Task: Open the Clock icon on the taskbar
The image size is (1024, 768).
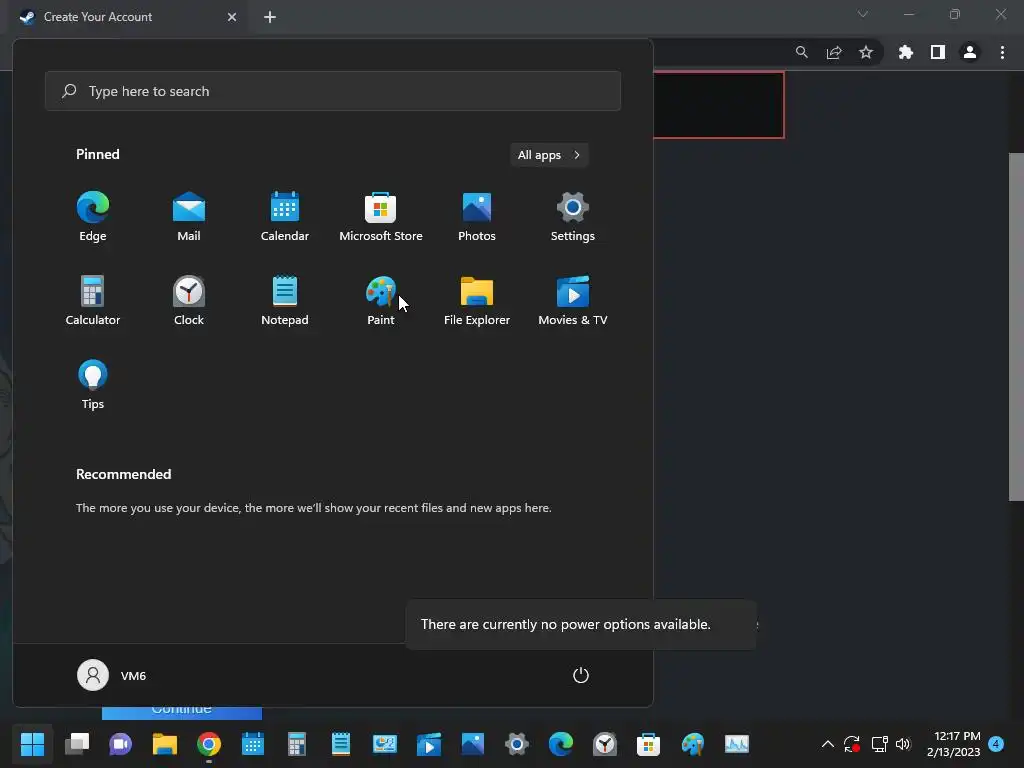Action: pos(605,744)
